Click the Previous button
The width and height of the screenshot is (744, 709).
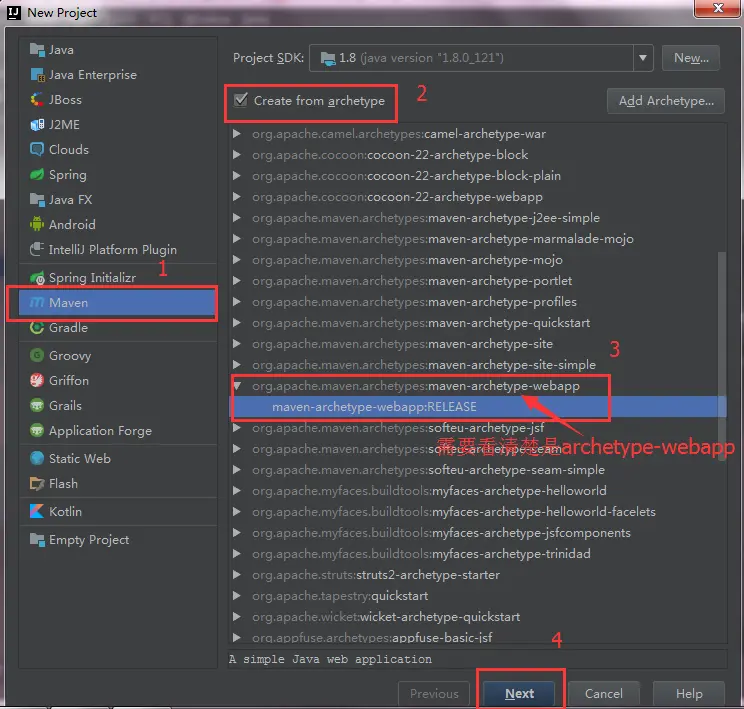[434, 693]
